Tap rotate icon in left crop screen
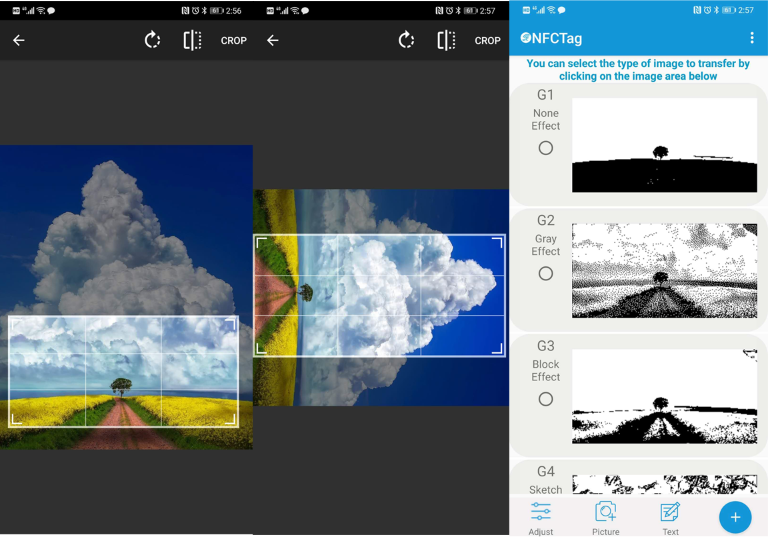The height and width of the screenshot is (537, 769). (153, 40)
